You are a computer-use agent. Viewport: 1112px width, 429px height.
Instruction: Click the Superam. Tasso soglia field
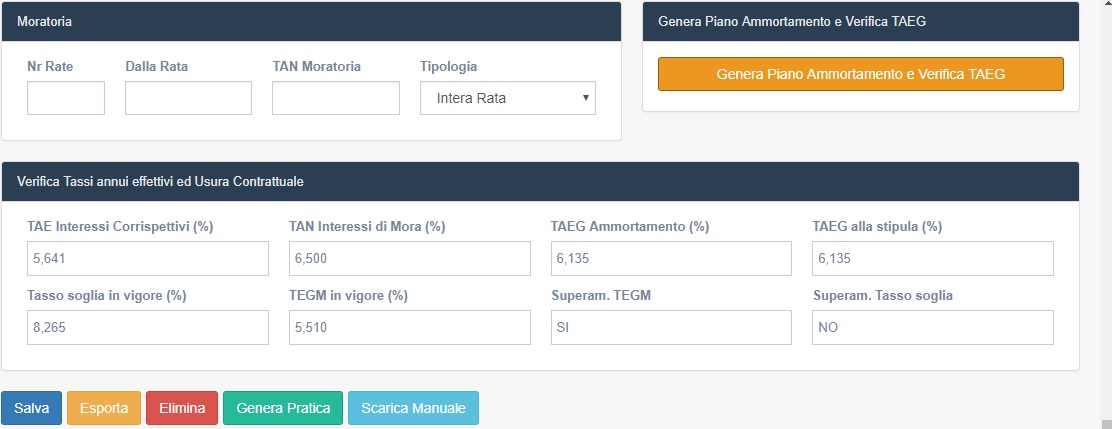pos(933,328)
